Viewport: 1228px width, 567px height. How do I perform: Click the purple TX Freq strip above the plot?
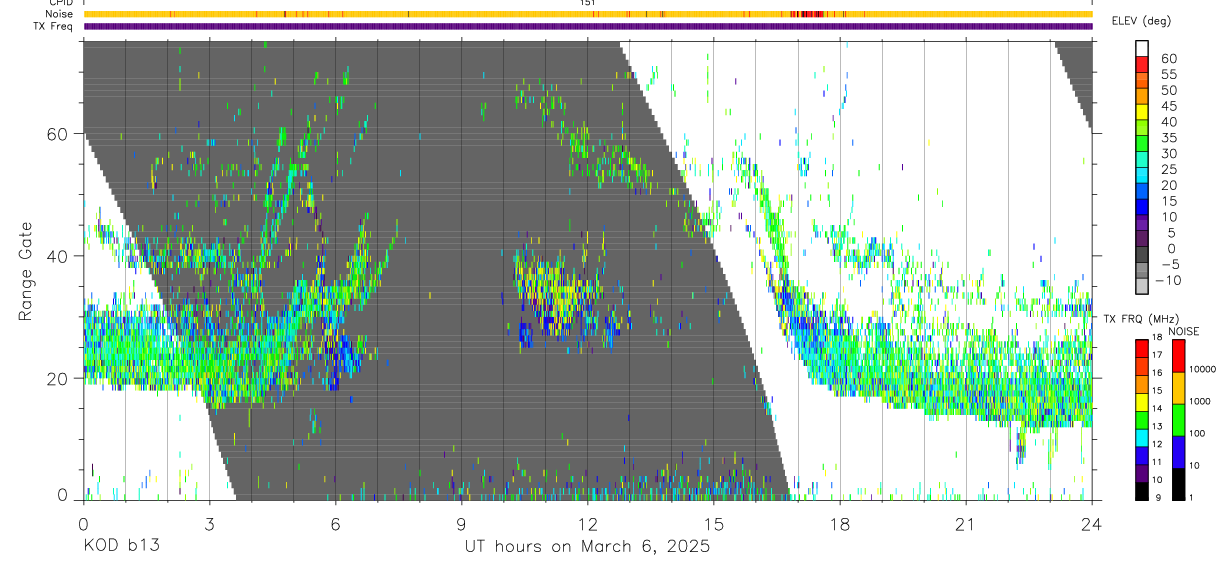(587, 26)
